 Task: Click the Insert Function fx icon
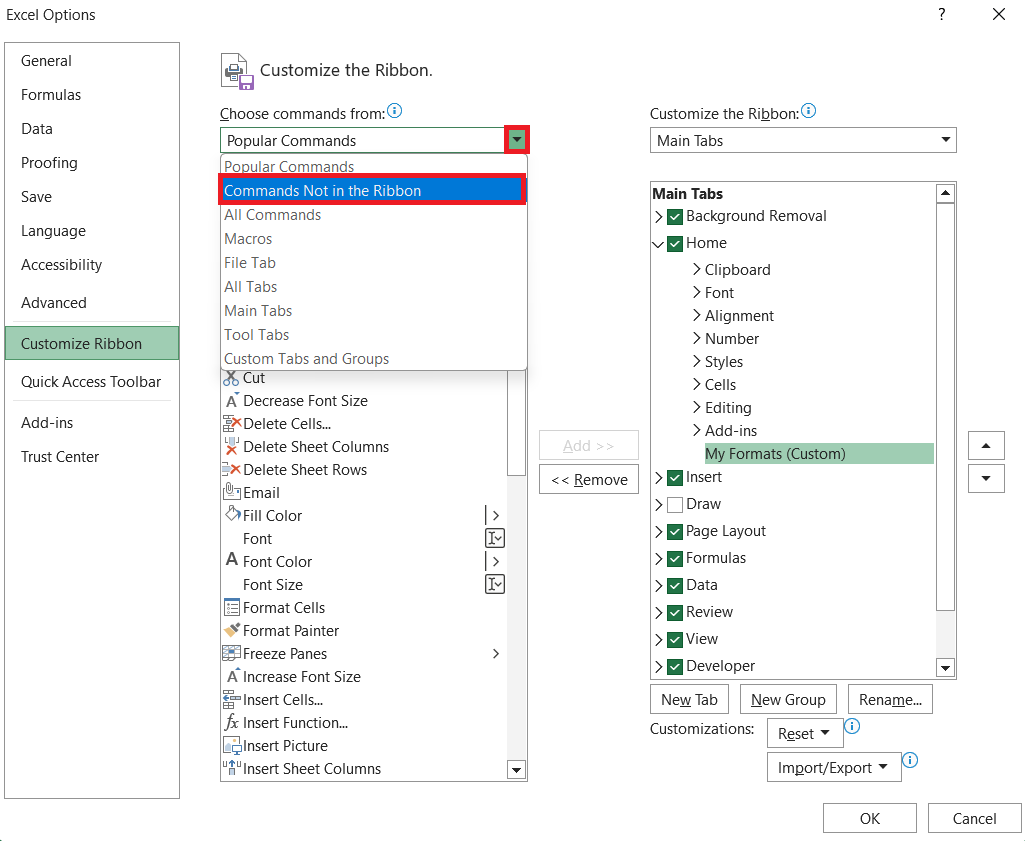[232, 722]
